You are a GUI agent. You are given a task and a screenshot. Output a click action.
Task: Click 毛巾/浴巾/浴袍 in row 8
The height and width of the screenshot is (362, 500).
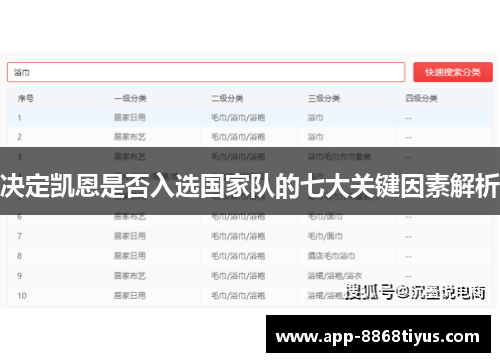pos(238,256)
